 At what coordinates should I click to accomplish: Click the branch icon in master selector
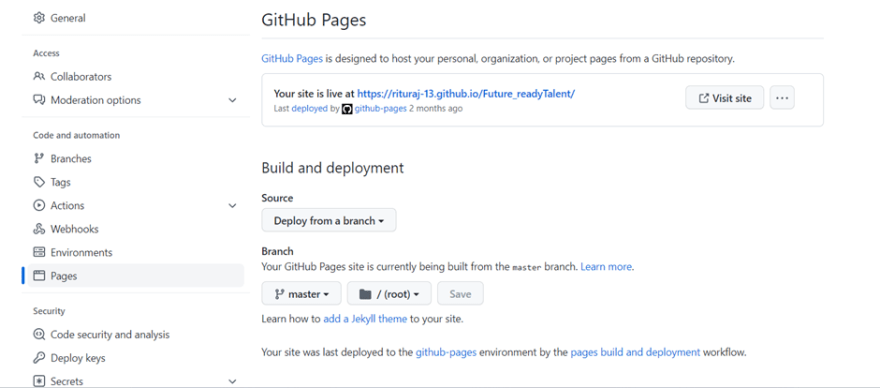[x=279, y=294]
